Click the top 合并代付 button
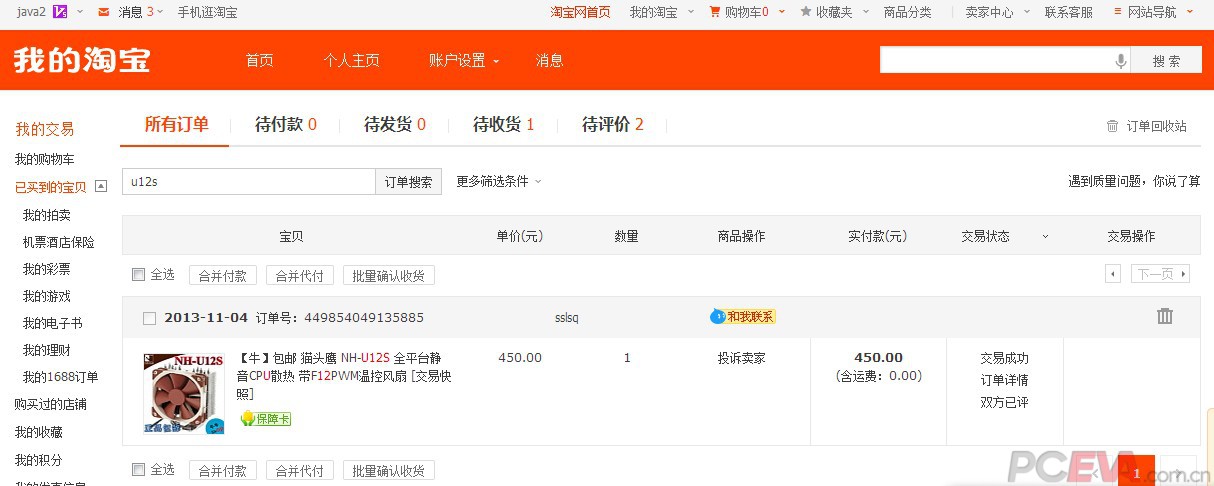 coord(300,275)
